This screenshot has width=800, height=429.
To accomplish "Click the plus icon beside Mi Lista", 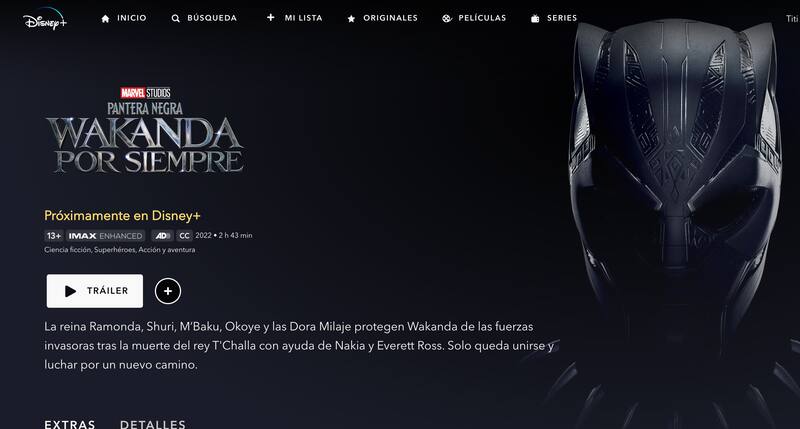I will pos(270,17).
